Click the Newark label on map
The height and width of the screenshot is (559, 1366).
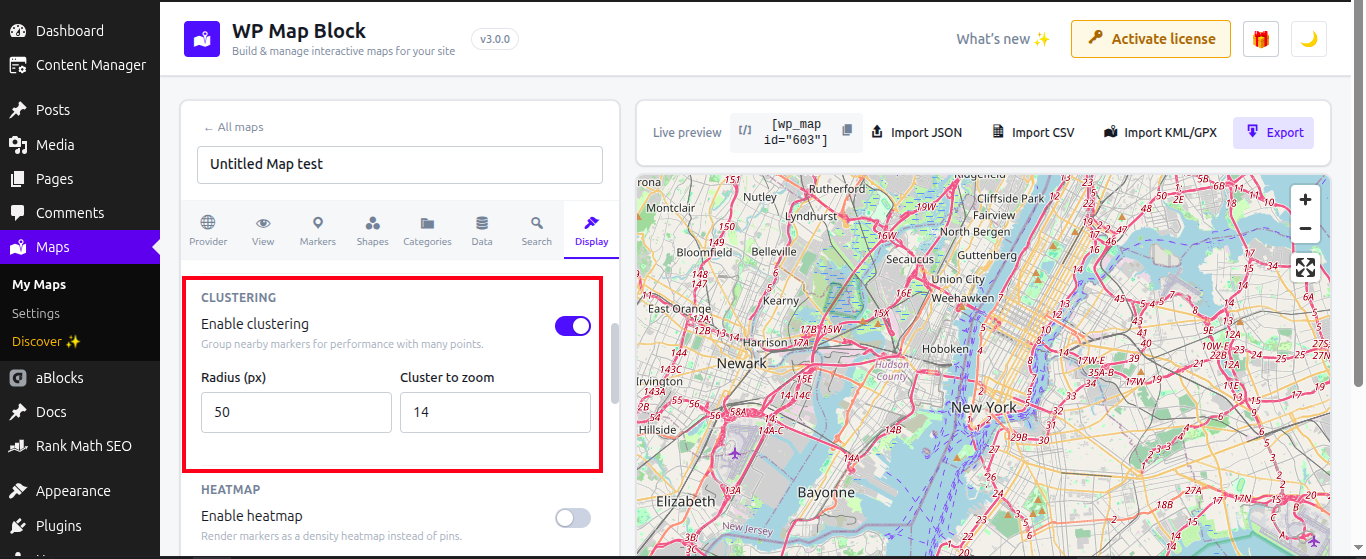coord(741,364)
